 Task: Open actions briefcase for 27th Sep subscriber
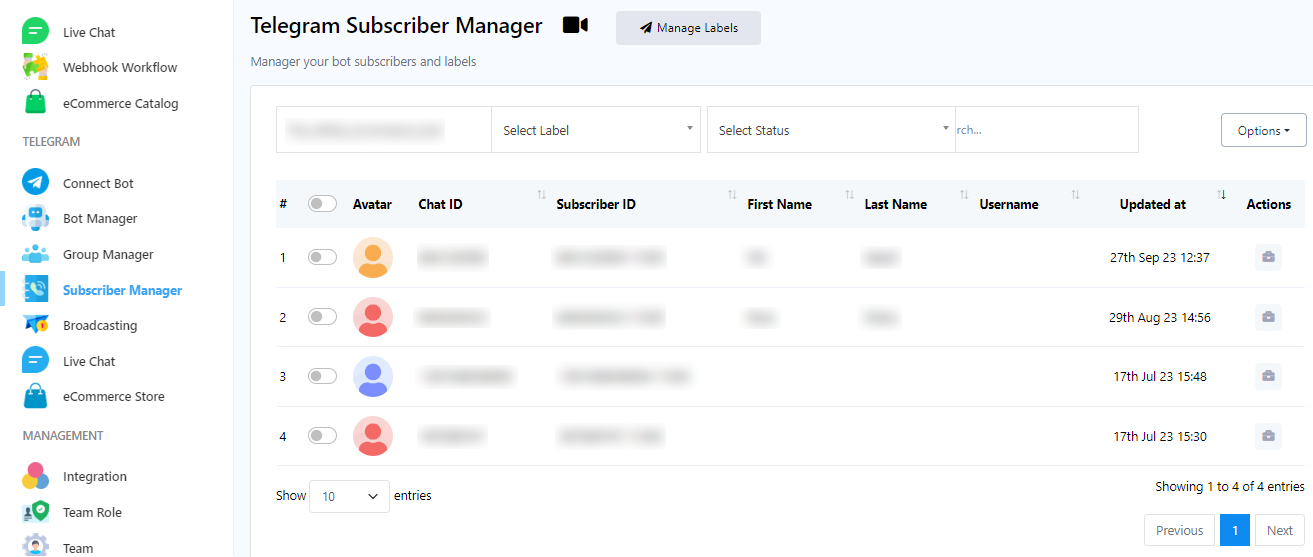pyautogui.click(x=1268, y=257)
